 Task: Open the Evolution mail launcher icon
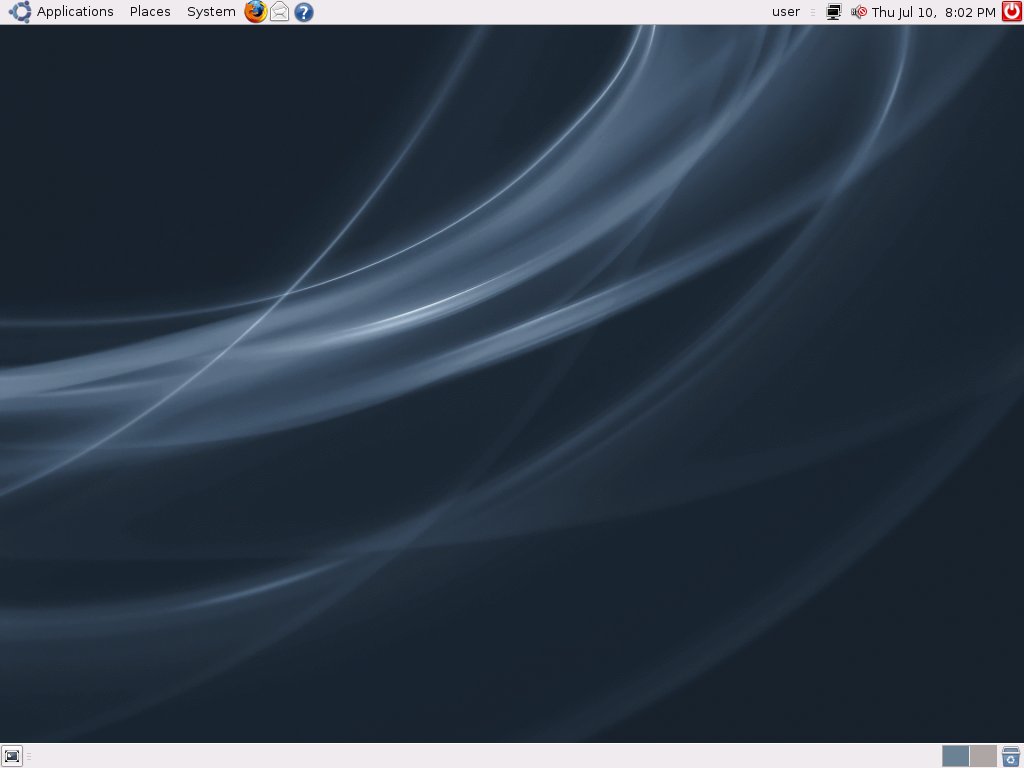click(280, 12)
